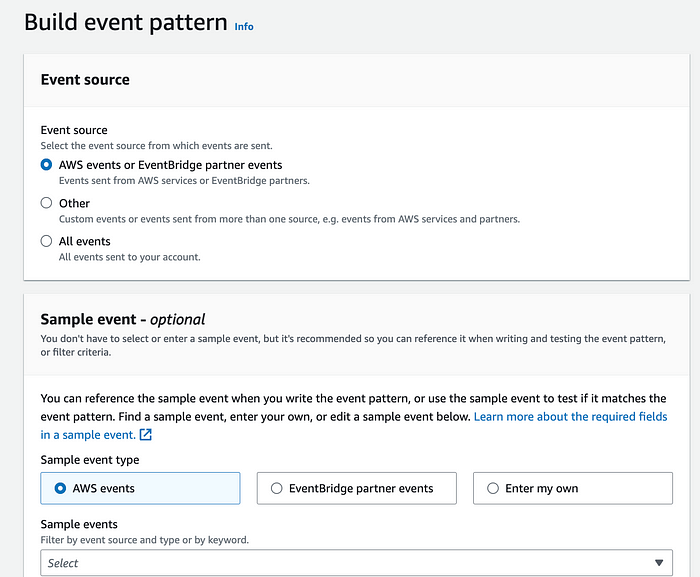Click the external link icon after sample event link
This screenshot has width=700, height=577.
point(146,435)
